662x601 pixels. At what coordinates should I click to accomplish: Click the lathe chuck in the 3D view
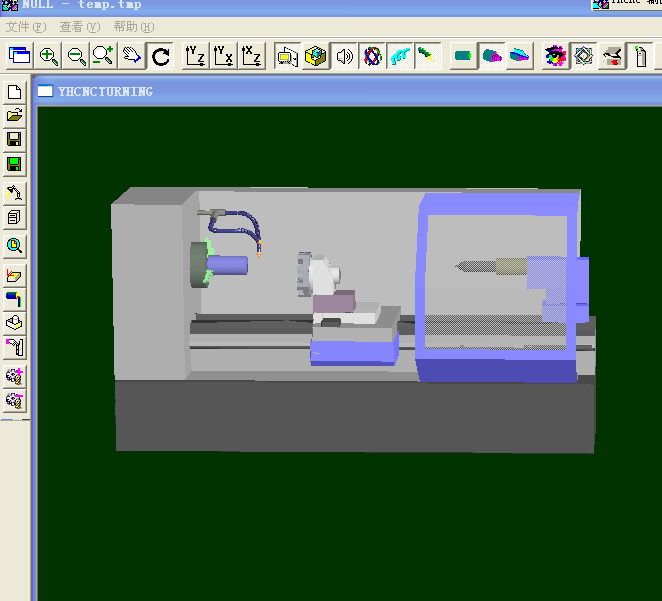[200, 265]
